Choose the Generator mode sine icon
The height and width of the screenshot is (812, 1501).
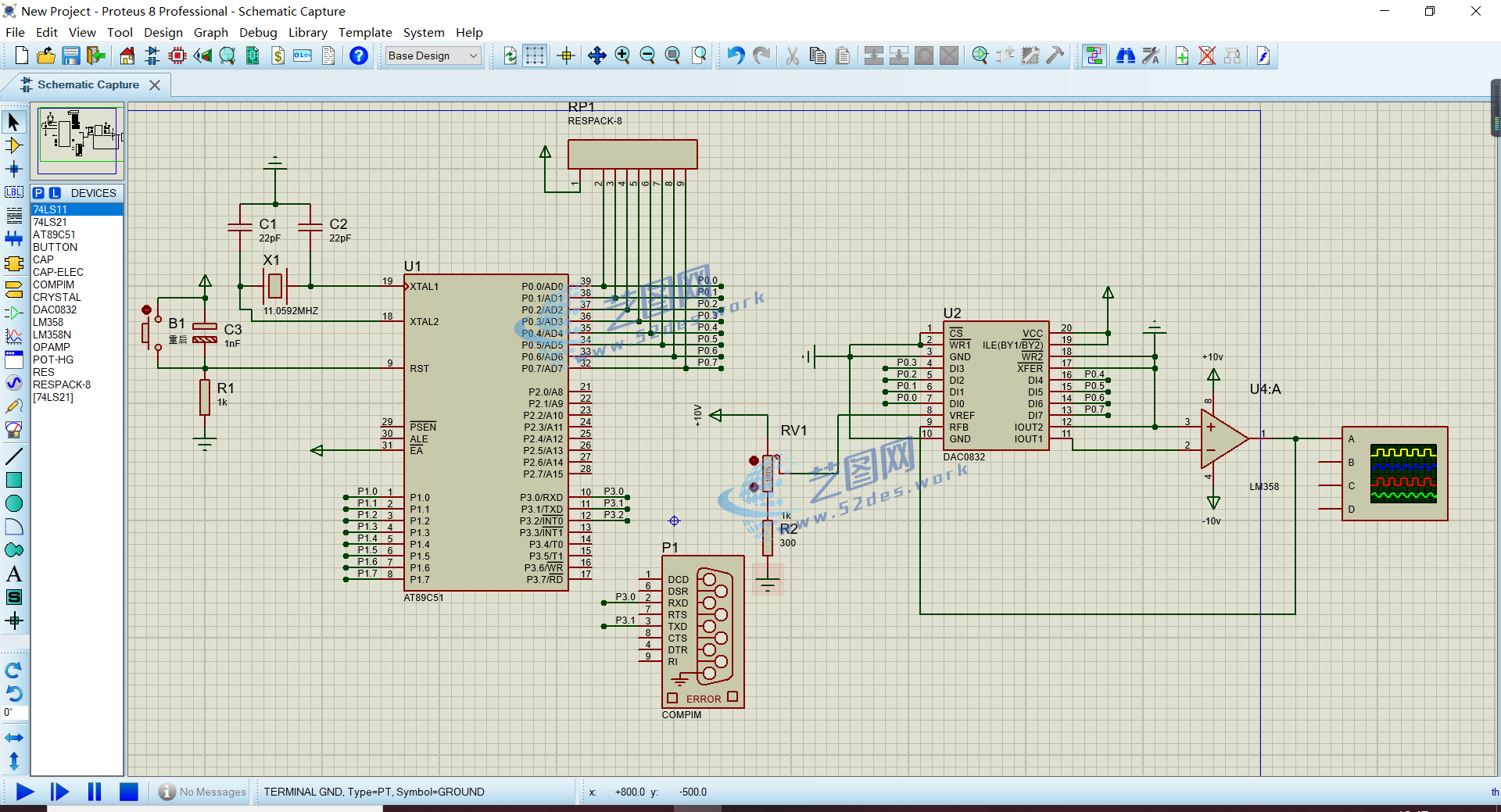coord(14,383)
